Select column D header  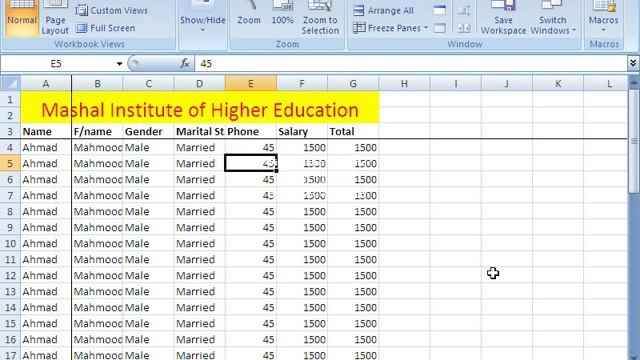pos(199,84)
